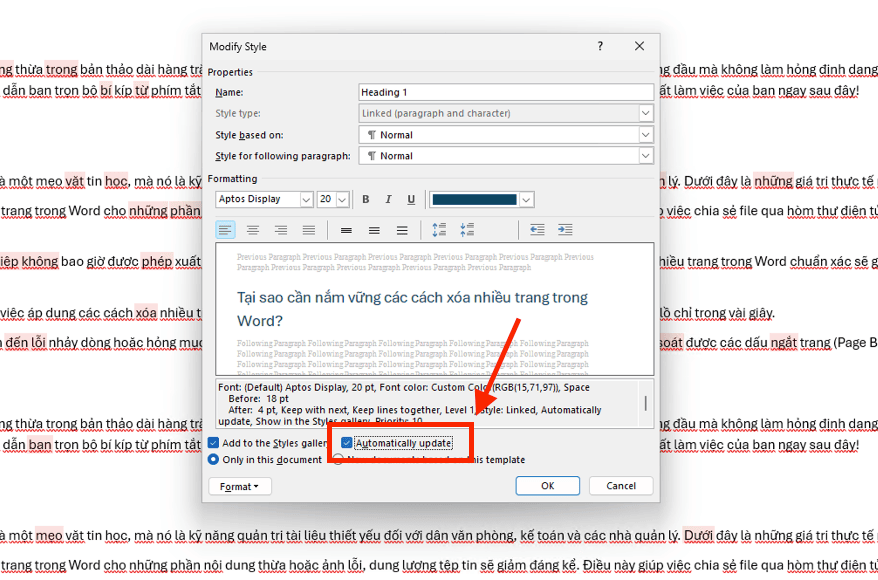Decrease indent icon
Image resolution: width=878 pixels, height=580 pixels.
pyautogui.click(x=537, y=230)
